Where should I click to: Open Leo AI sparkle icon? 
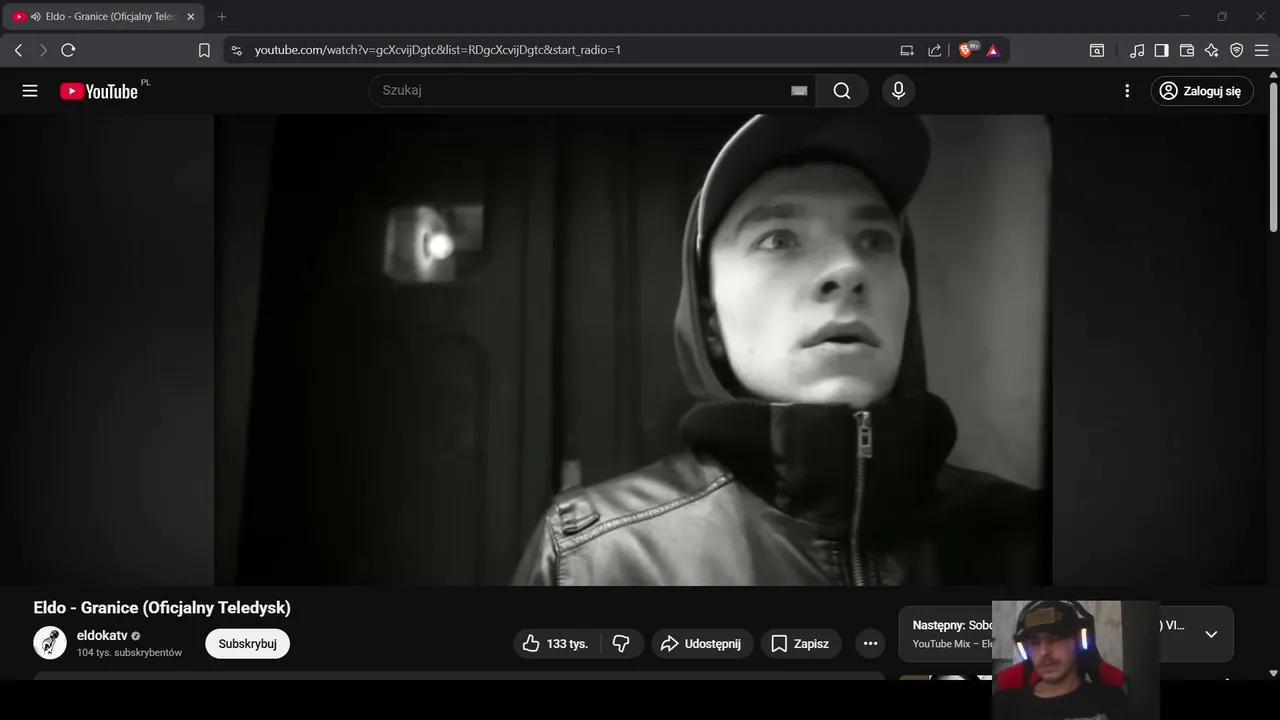pos(1212,50)
